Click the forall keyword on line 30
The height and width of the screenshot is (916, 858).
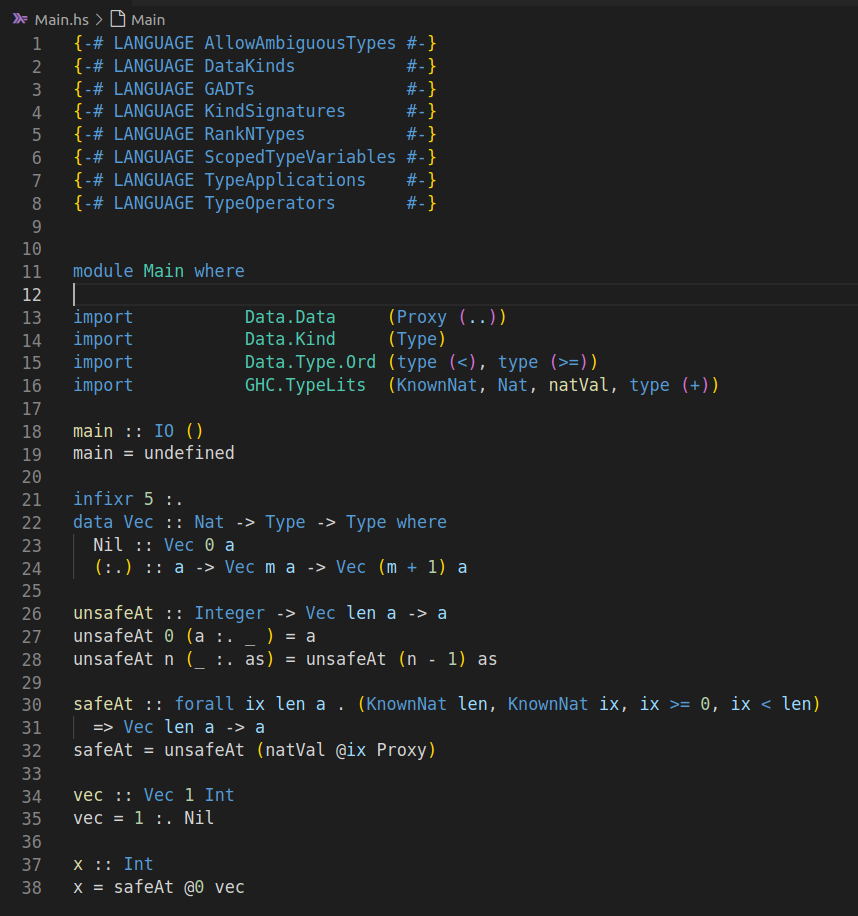(x=204, y=704)
